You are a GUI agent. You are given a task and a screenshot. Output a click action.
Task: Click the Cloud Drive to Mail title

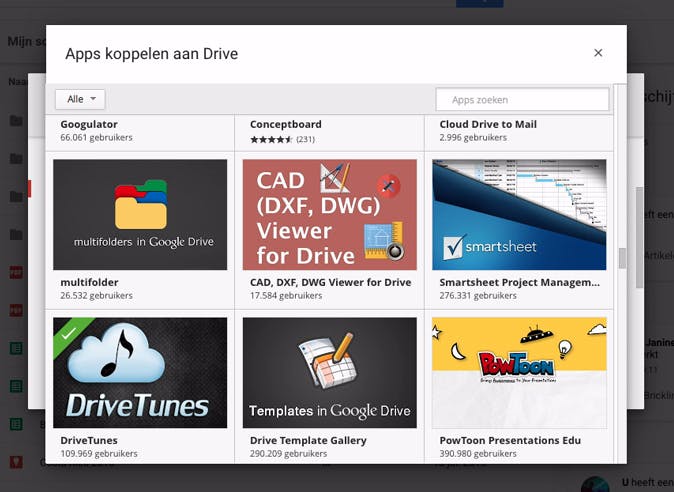(x=488, y=124)
